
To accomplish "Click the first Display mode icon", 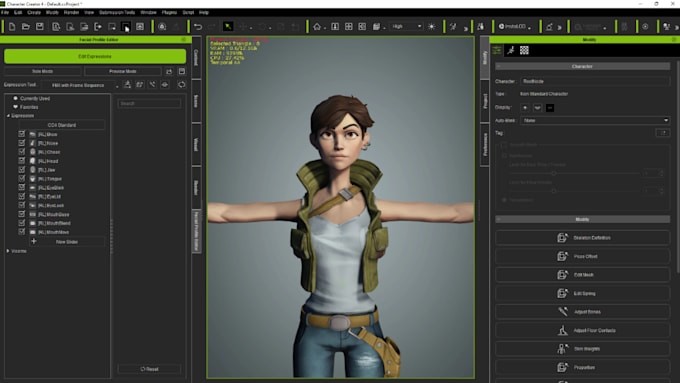I will pyautogui.click(x=525, y=108).
